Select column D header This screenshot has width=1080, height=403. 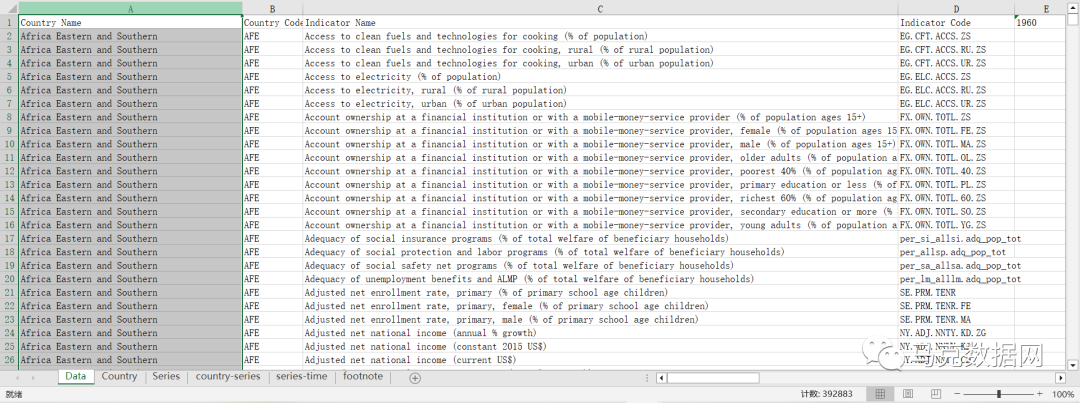pyautogui.click(x=956, y=8)
